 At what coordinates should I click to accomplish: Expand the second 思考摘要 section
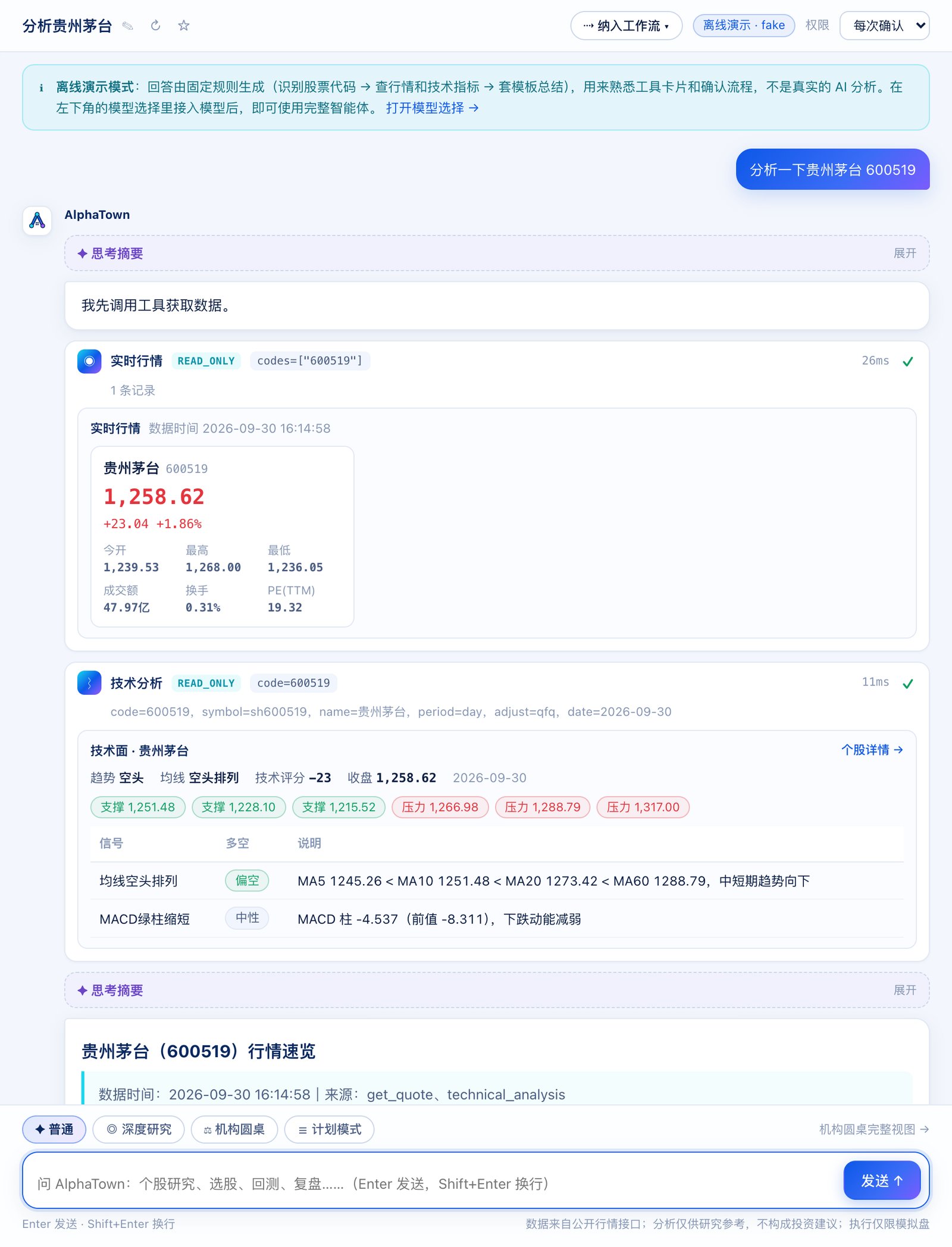(x=497, y=990)
